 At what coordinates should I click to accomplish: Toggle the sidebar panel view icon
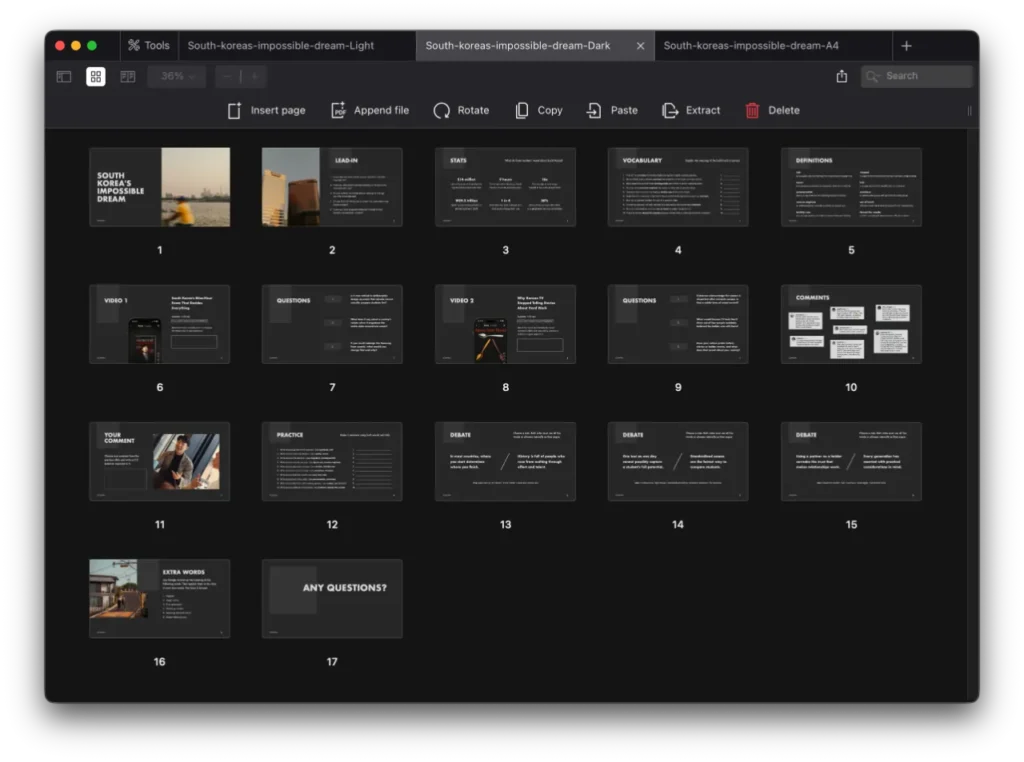click(64, 76)
